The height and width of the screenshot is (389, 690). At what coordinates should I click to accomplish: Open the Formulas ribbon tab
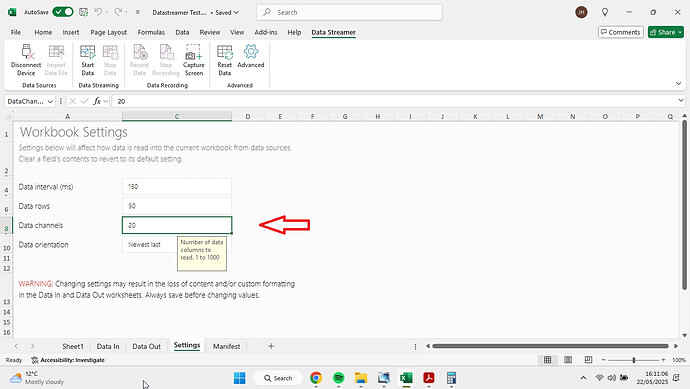151,32
